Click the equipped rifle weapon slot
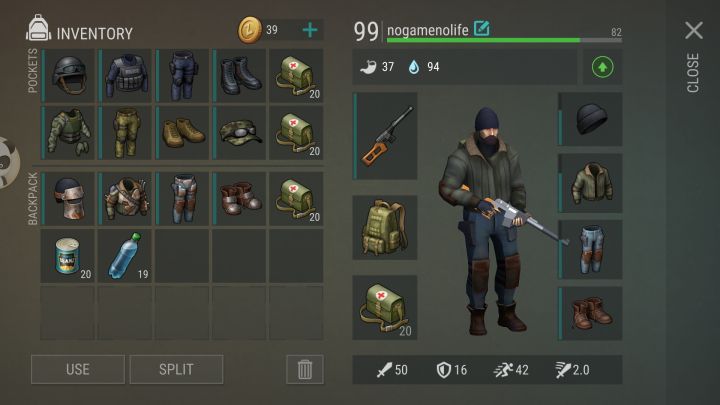Viewport: 720px width, 405px height. coord(385,135)
